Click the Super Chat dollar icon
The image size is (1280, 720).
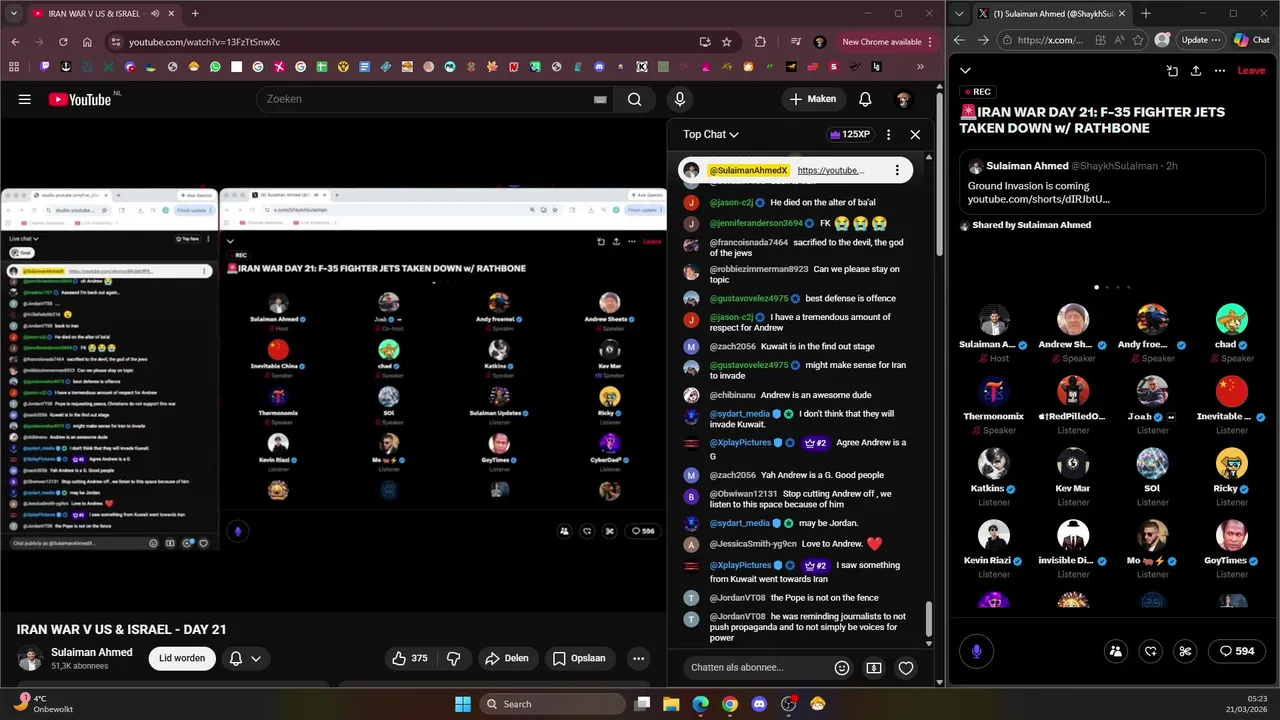pos(874,668)
